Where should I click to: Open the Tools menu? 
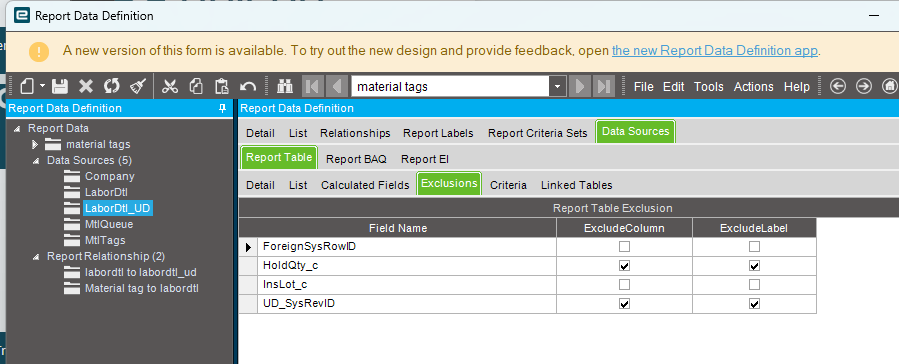click(709, 87)
